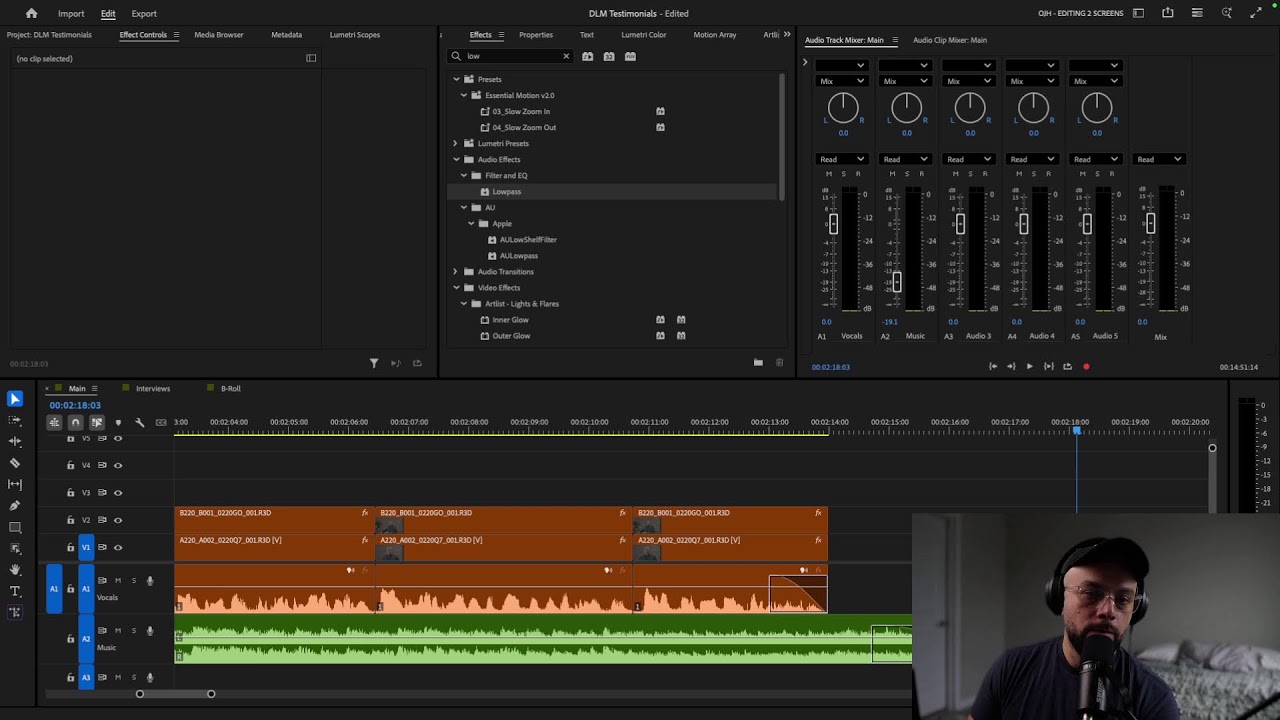This screenshot has height=720, width=1280.
Task: Open Timeline display settings wrench
Action: pos(139,422)
